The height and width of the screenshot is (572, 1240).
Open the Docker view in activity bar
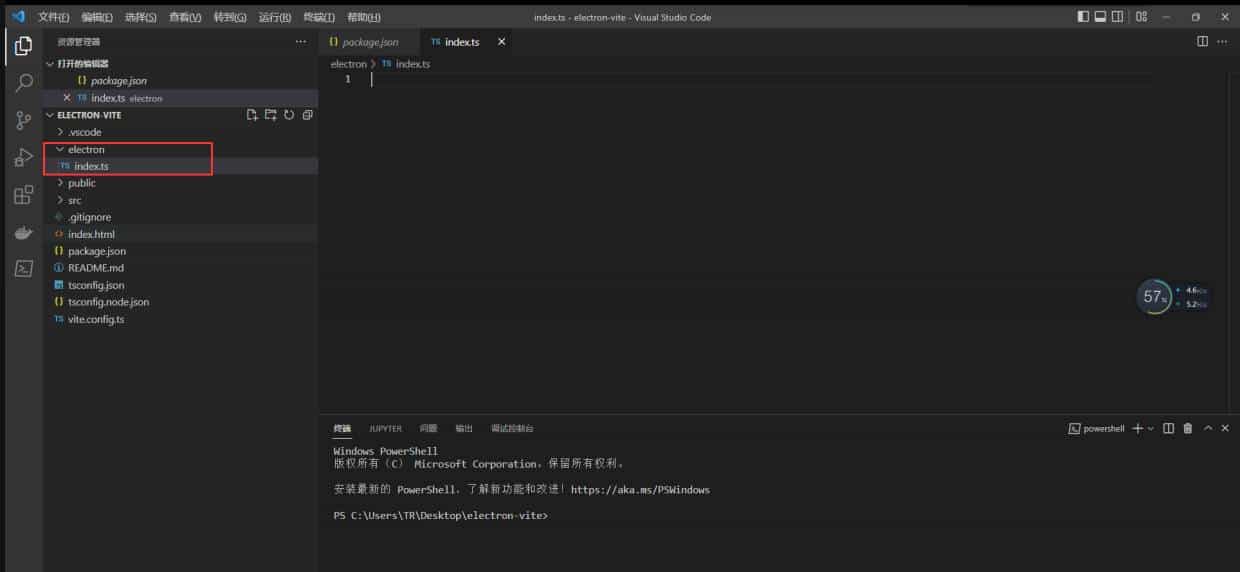(x=23, y=232)
